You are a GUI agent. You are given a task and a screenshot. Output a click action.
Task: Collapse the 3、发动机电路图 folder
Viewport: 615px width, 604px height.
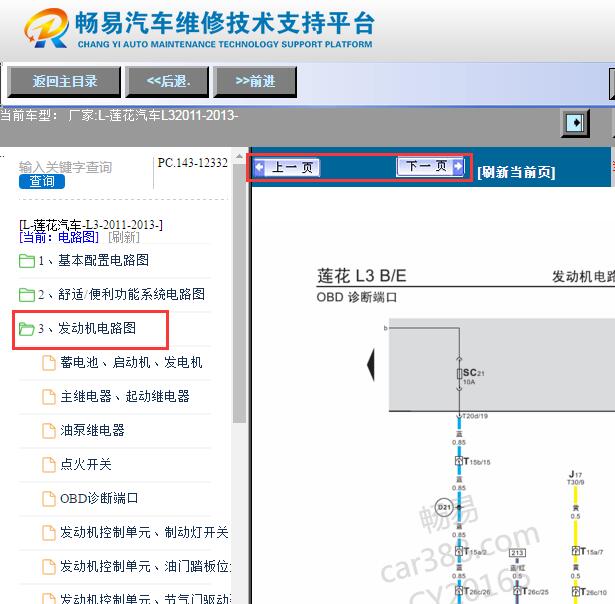(x=87, y=328)
